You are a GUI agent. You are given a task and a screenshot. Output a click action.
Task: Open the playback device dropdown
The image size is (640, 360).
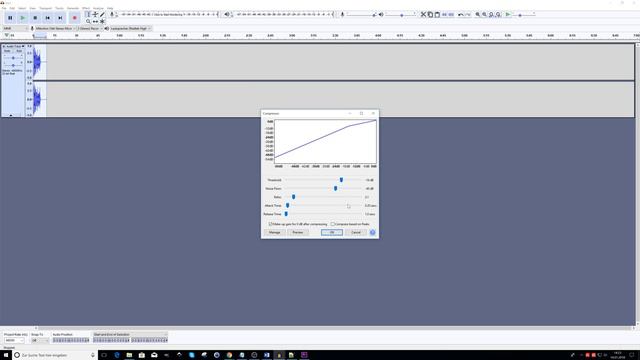(130, 29)
